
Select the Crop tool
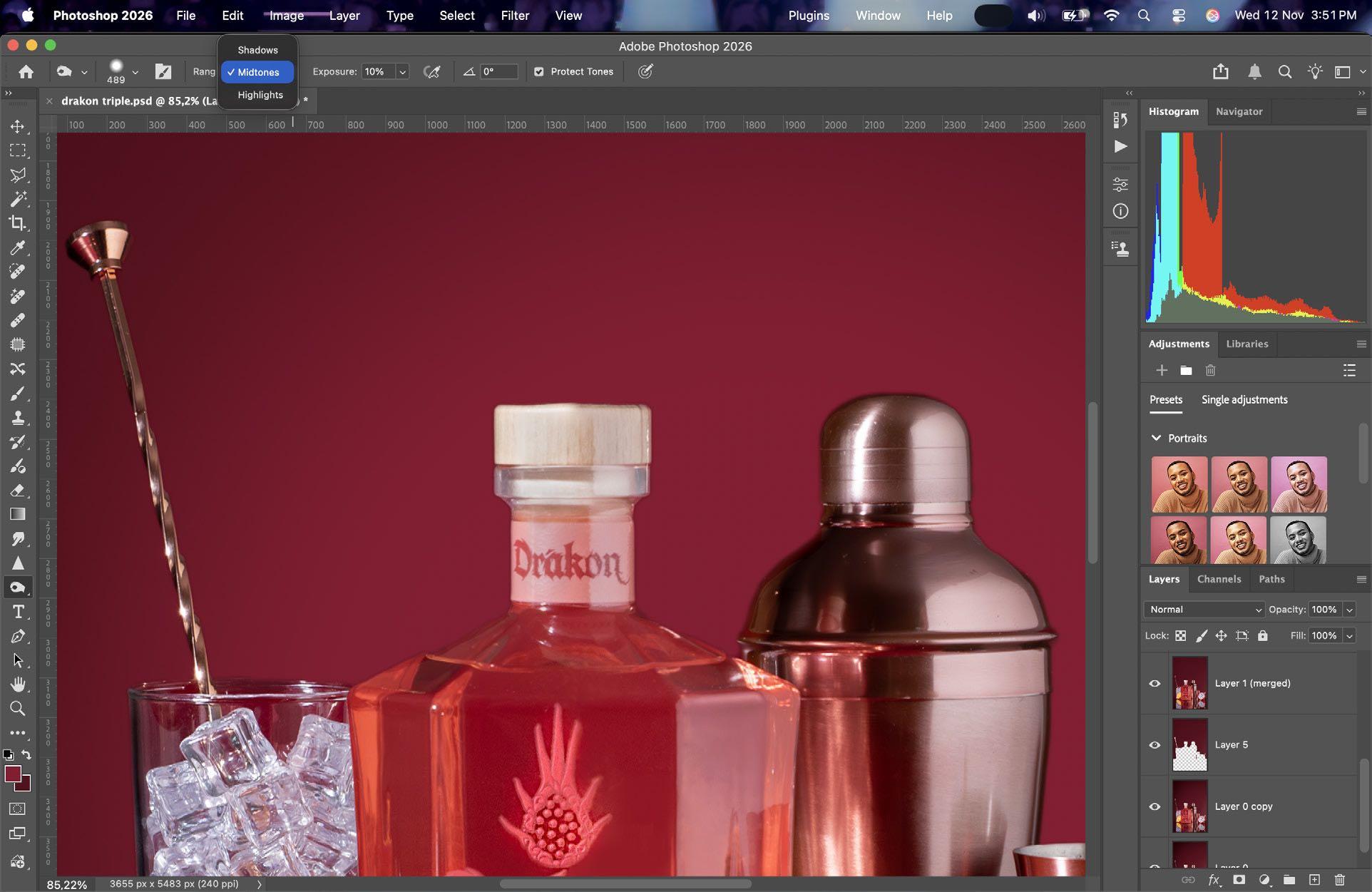18,223
